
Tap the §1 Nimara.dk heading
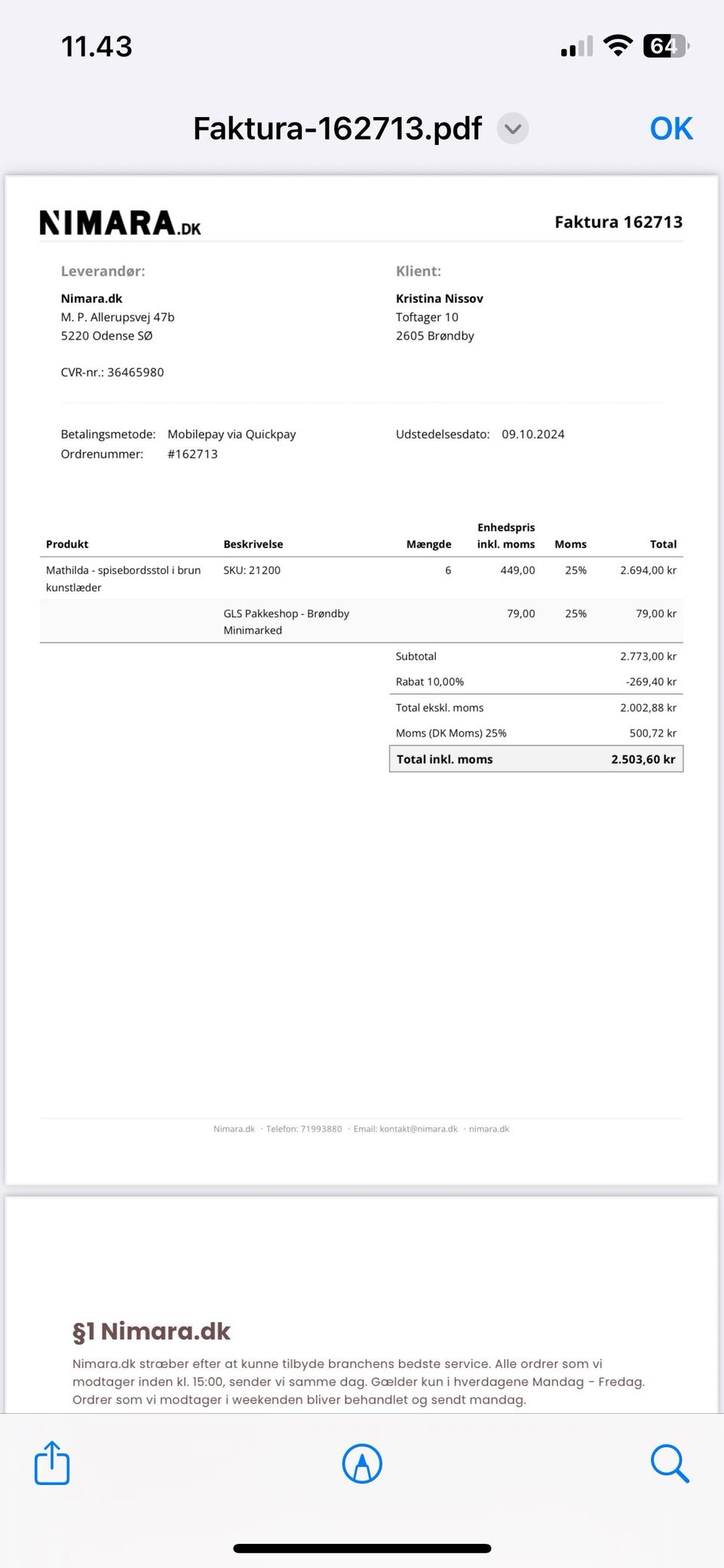(x=152, y=1331)
